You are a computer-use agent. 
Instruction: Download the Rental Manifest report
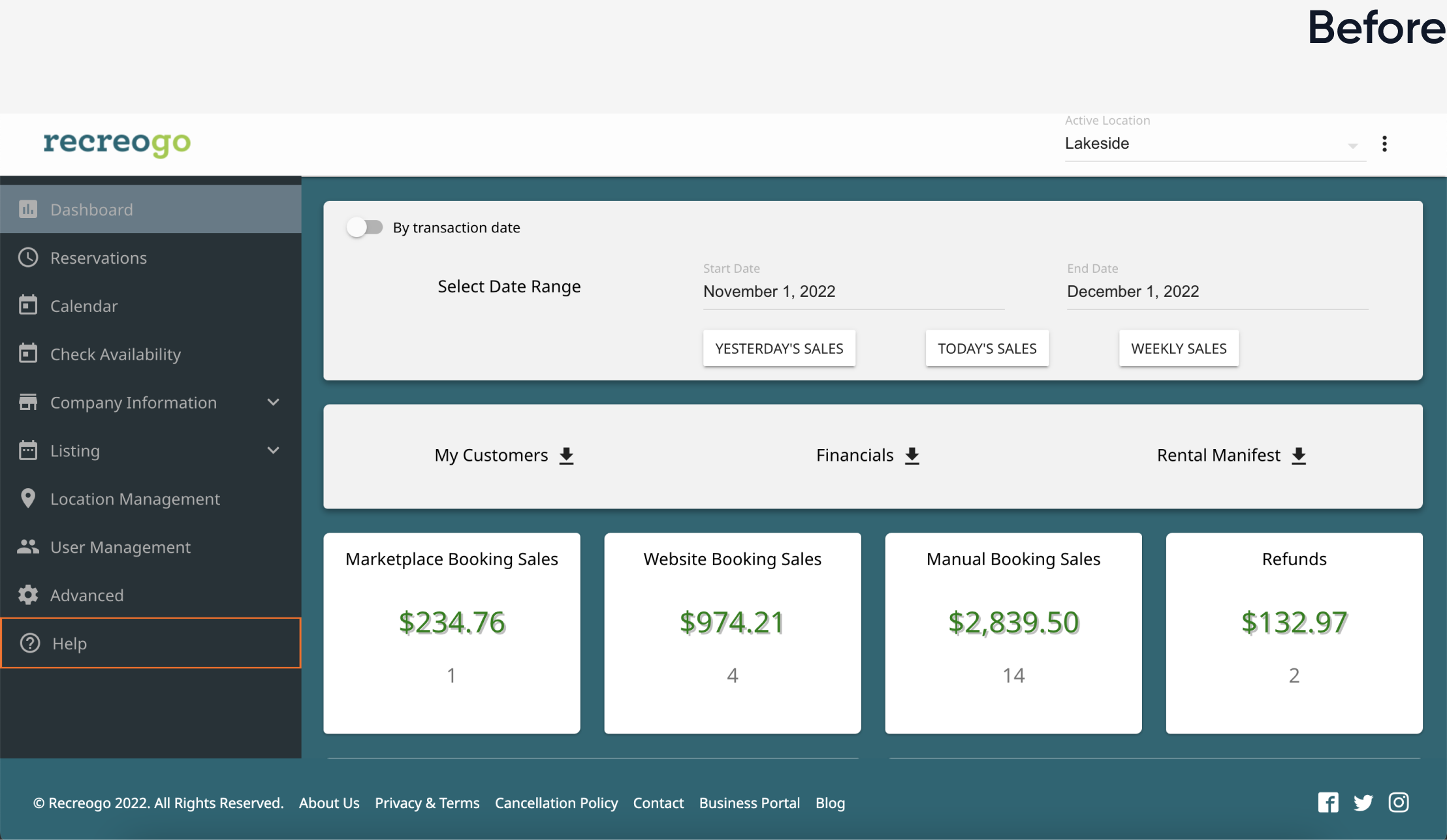pos(1299,456)
